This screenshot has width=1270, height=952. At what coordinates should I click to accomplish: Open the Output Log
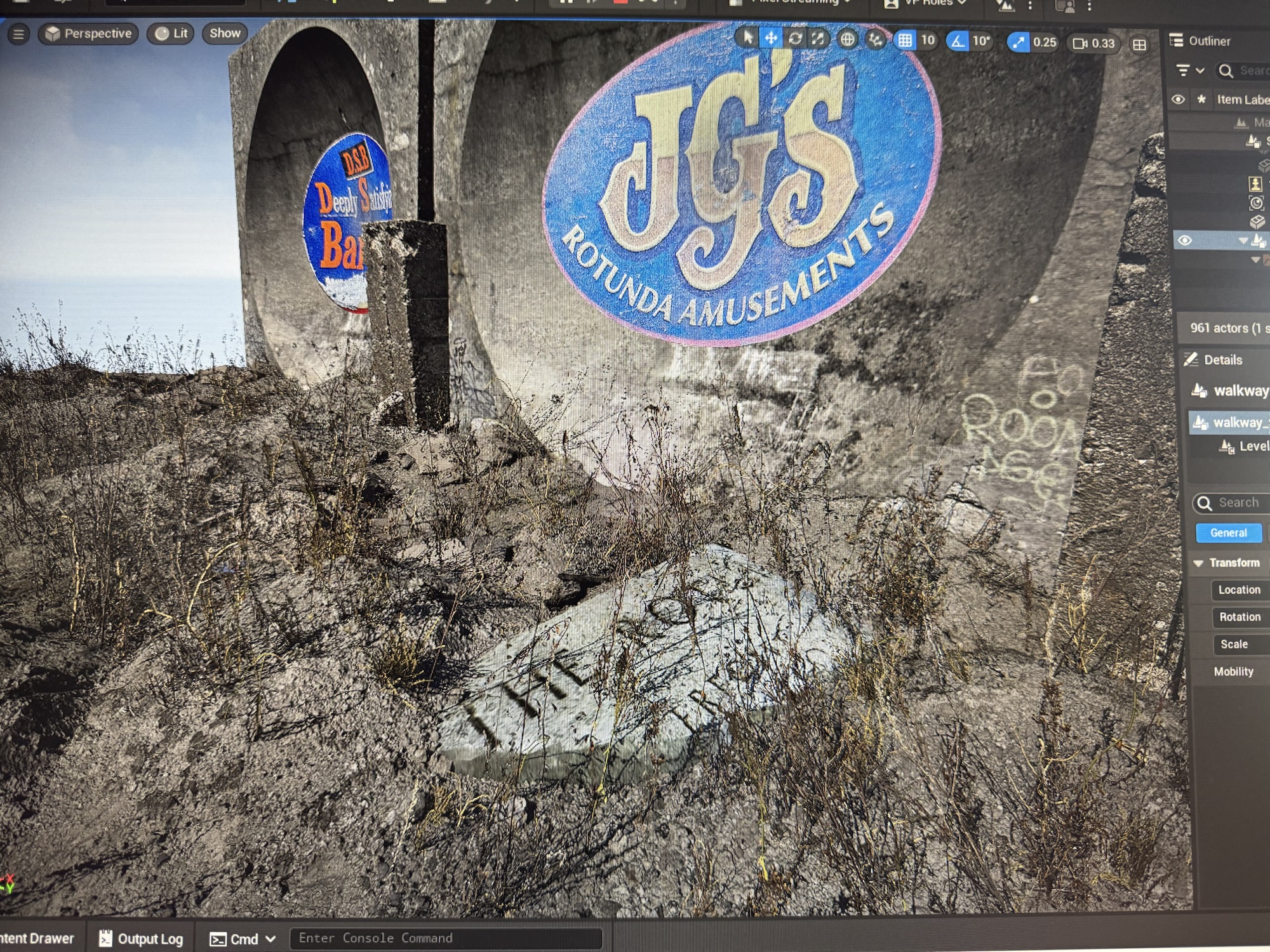(x=141, y=939)
